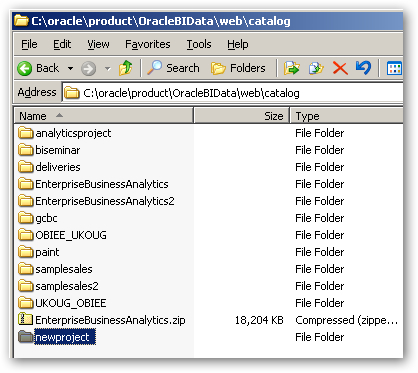Click inside the Address path field
Viewport: 418px width, 373px height.
[233, 93]
